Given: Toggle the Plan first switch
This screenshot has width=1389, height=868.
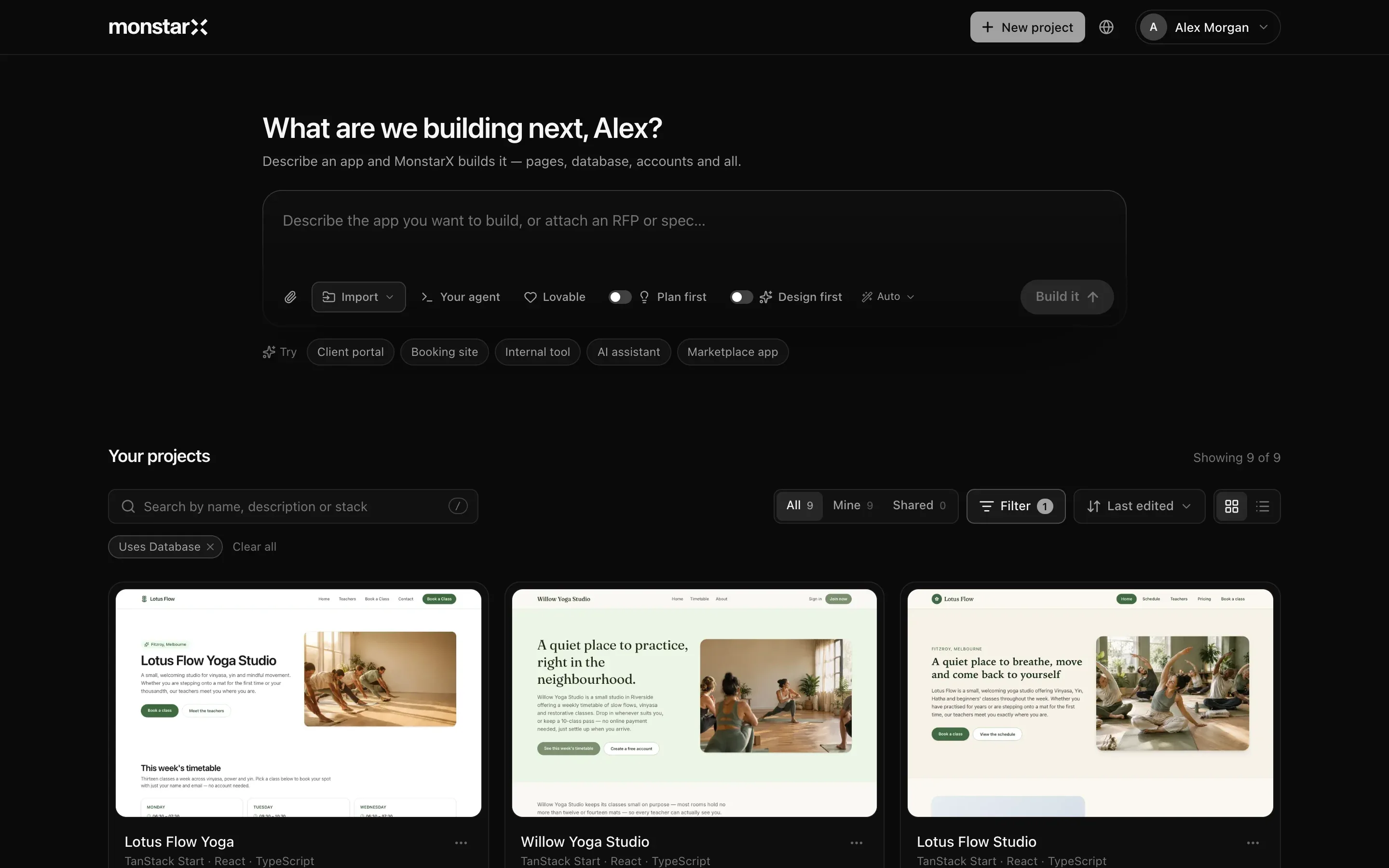Looking at the screenshot, I should 620,297.
